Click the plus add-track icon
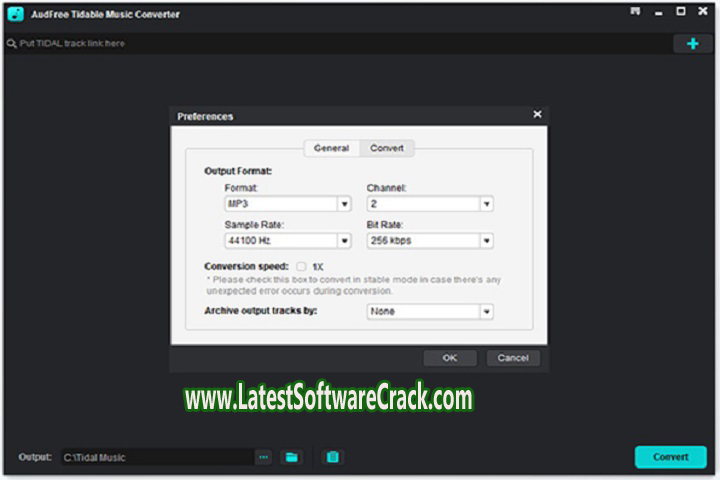The image size is (720, 480). (x=692, y=44)
